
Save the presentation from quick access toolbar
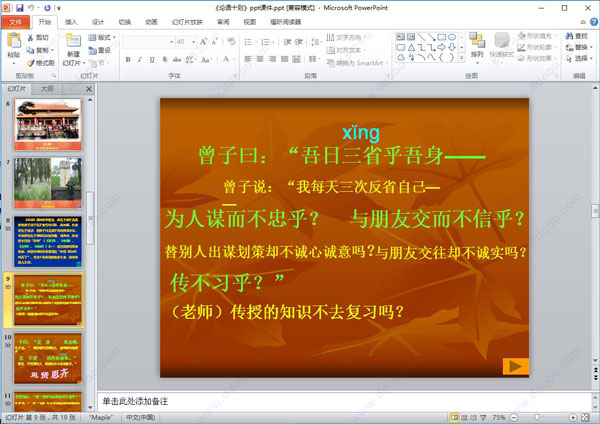tap(20, 7)
